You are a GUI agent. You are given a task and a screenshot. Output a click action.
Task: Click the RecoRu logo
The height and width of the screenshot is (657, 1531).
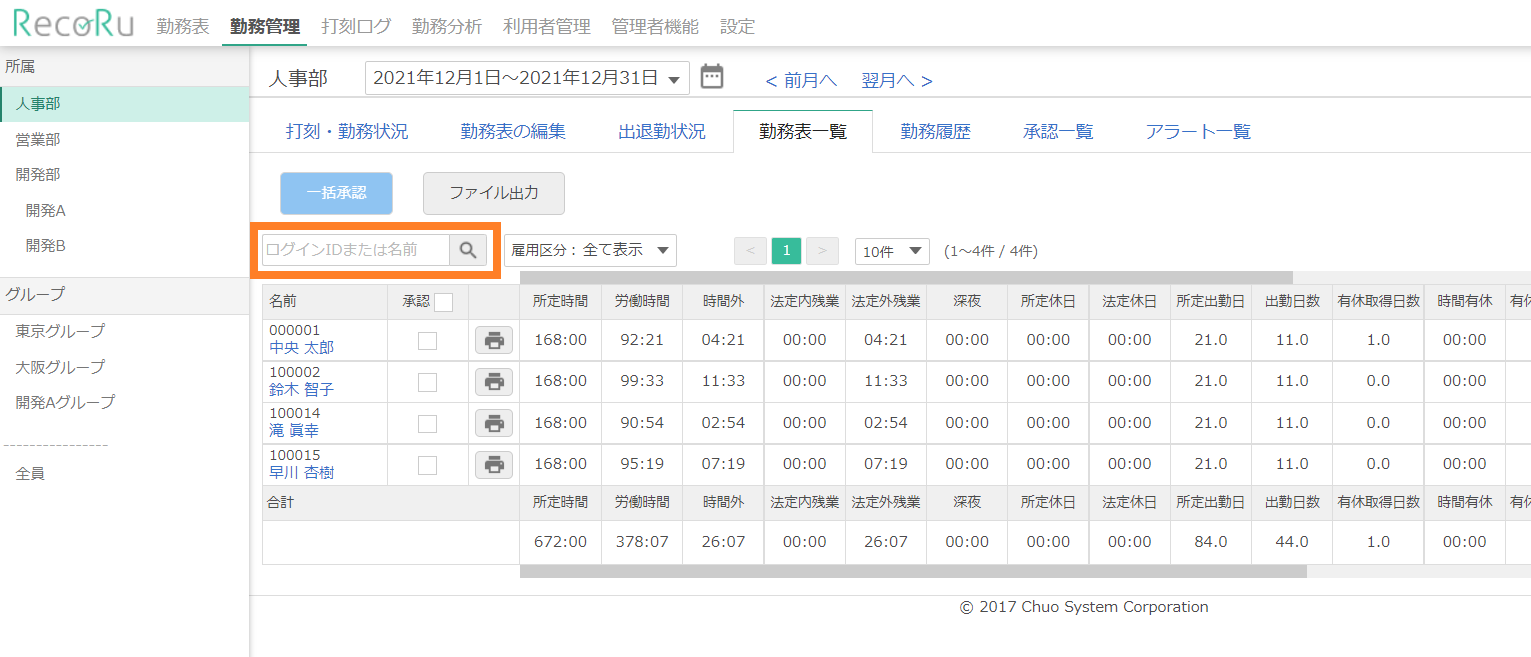[x=73, y=24]
